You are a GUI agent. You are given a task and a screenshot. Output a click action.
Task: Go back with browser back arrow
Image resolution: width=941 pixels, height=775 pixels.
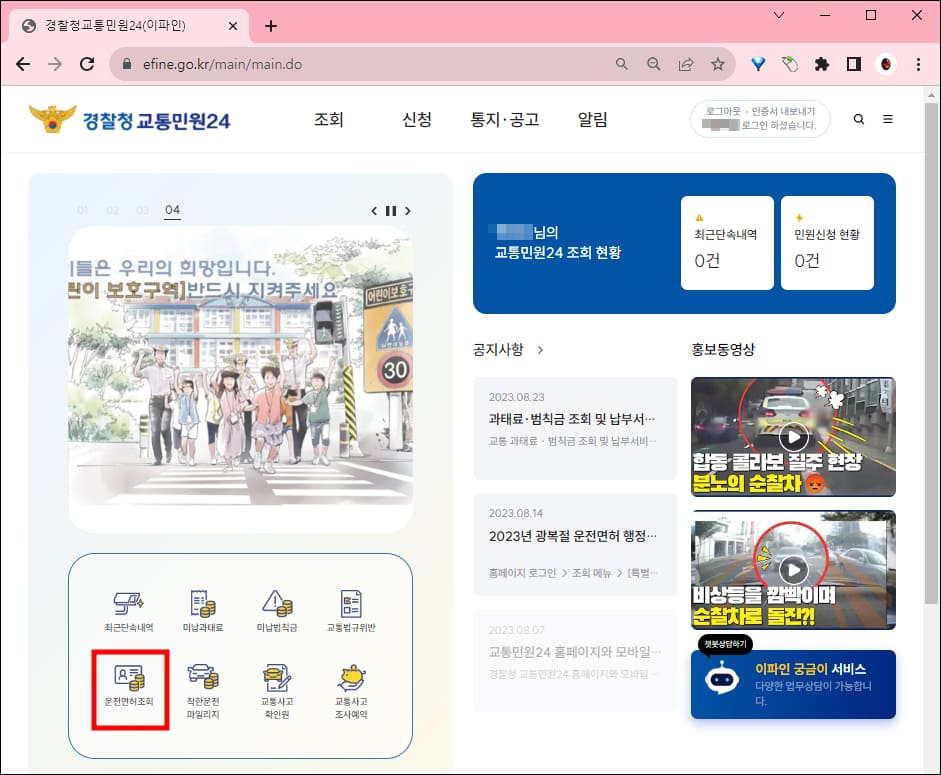(23, 64)
